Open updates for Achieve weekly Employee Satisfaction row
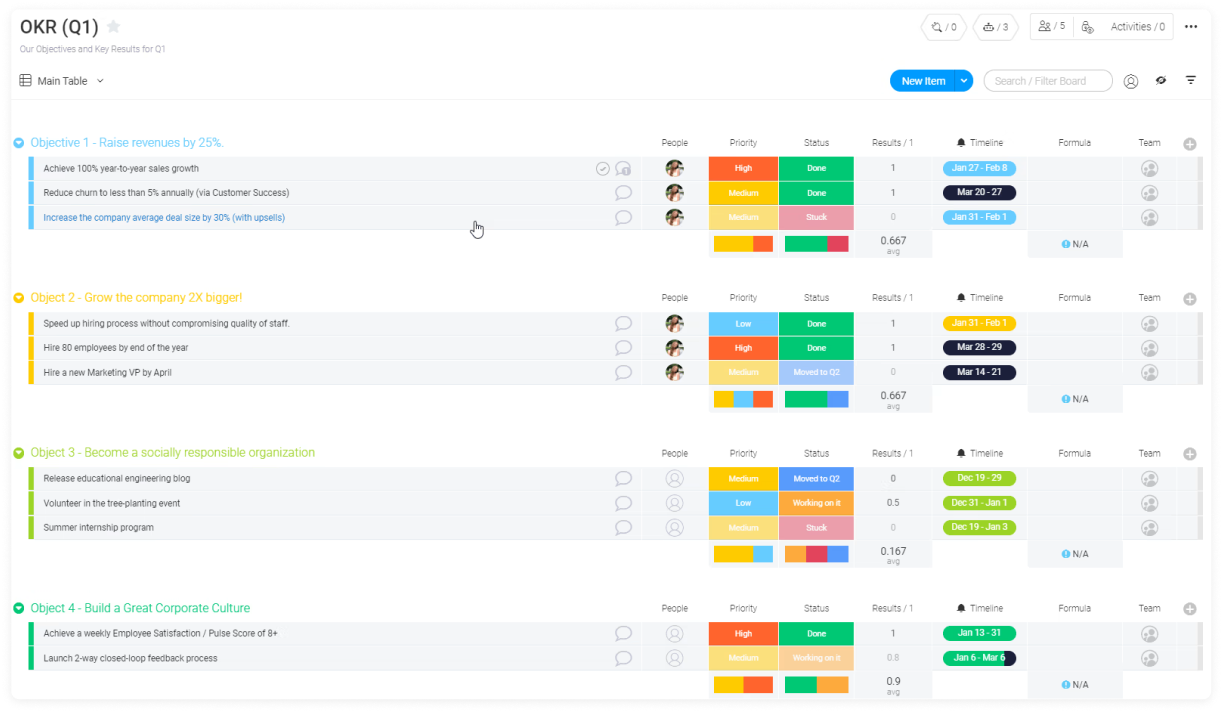Screen dimensions: 1223x713 click(x=623, y=634)
